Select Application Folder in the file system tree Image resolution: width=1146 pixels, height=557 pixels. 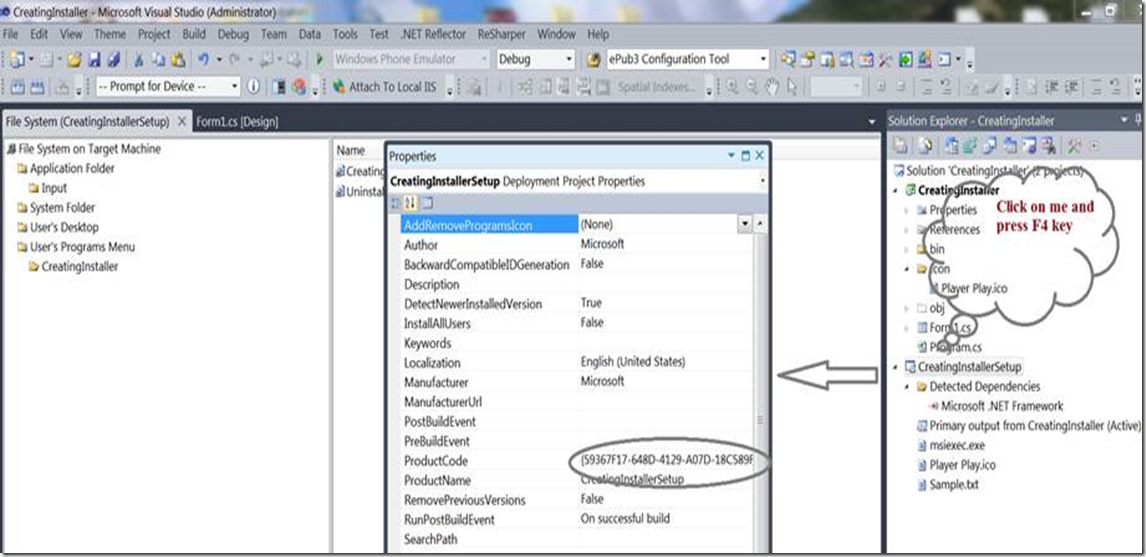click(x=72, y=169)
